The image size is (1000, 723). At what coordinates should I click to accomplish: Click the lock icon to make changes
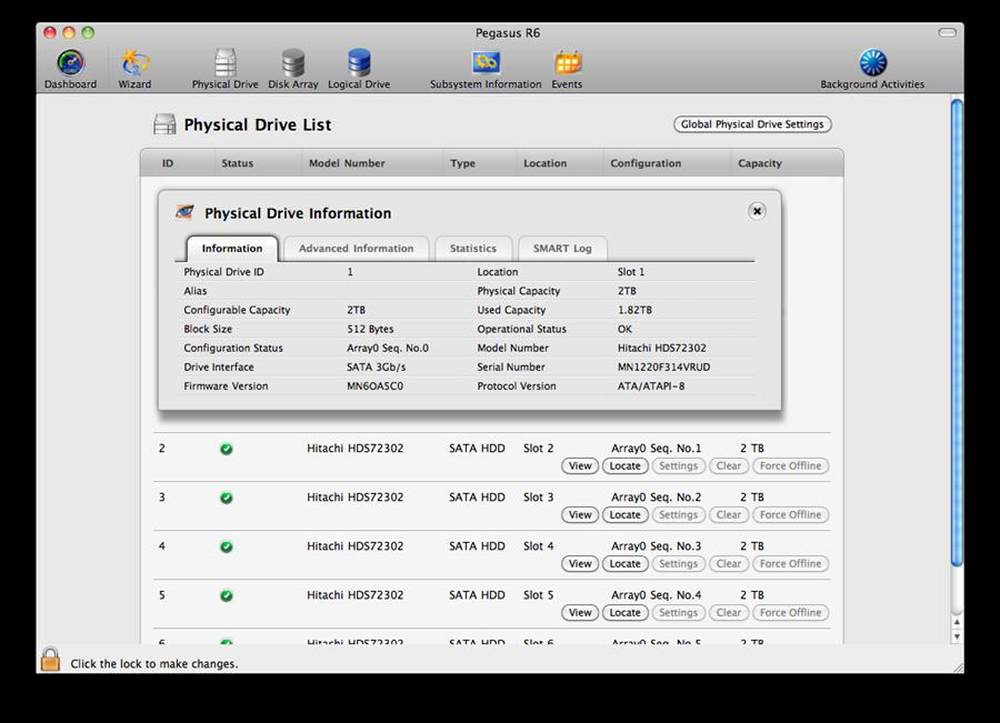pos(50,660)
